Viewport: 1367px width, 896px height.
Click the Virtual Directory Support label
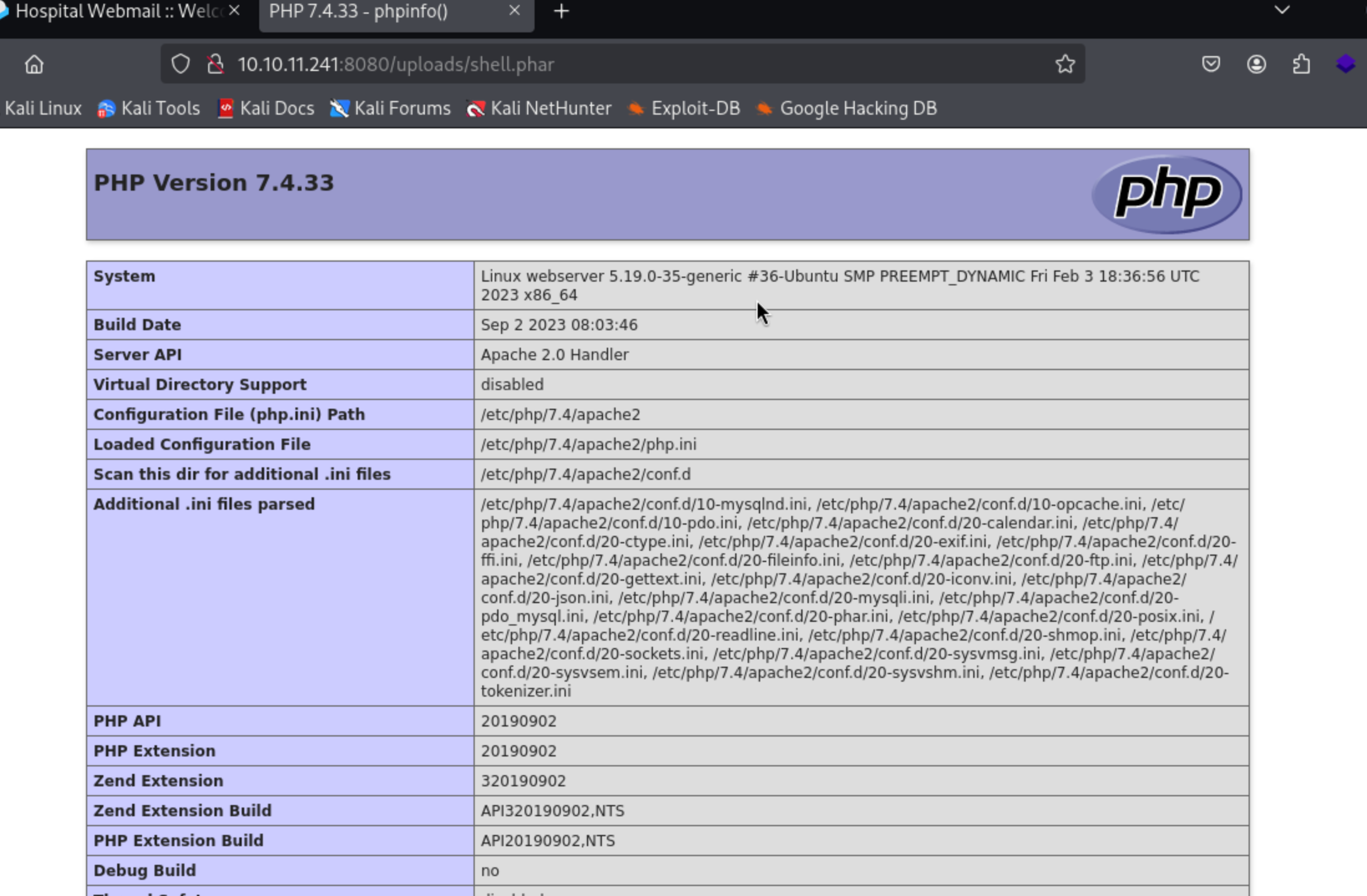pos(200,384)
